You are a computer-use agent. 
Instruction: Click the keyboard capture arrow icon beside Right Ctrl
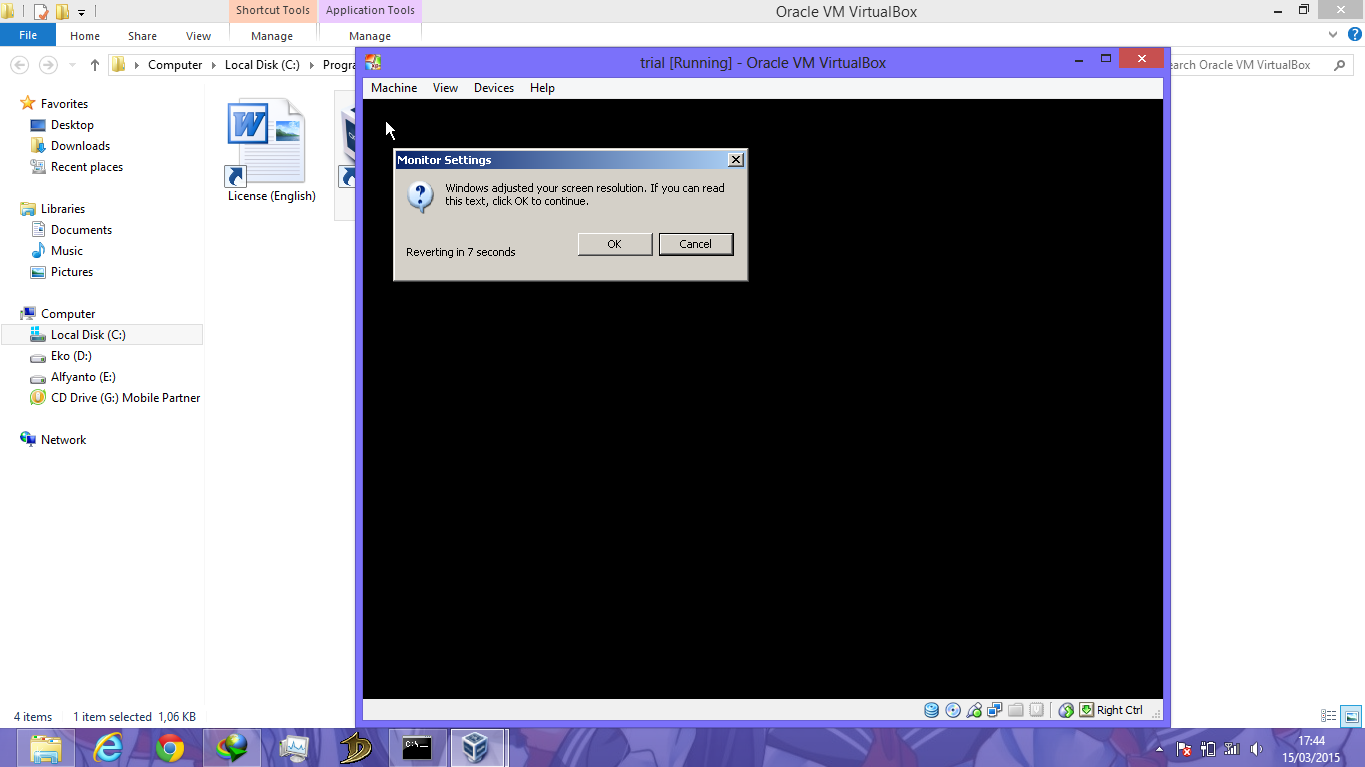pyautogui.click(x=1086, y=710)
